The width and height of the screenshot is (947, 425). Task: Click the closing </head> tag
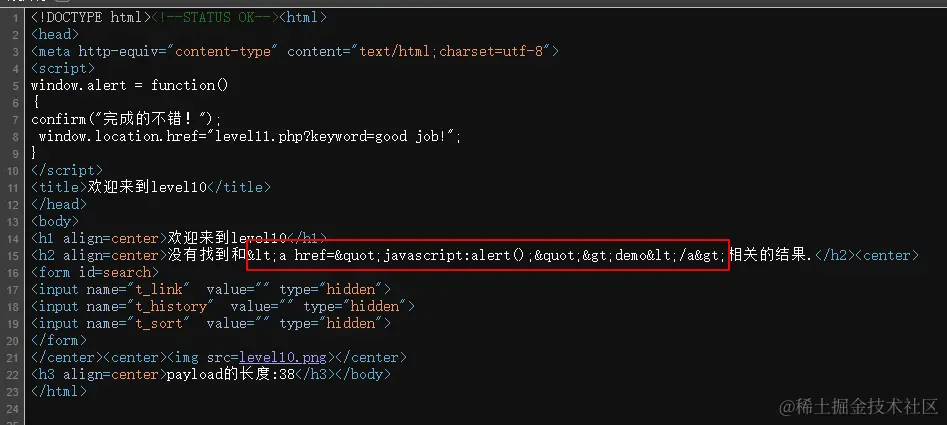coord(59,204)
